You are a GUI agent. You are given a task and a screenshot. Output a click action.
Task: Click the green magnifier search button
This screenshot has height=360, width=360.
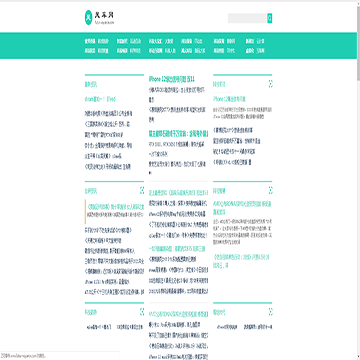coord(270,18)
